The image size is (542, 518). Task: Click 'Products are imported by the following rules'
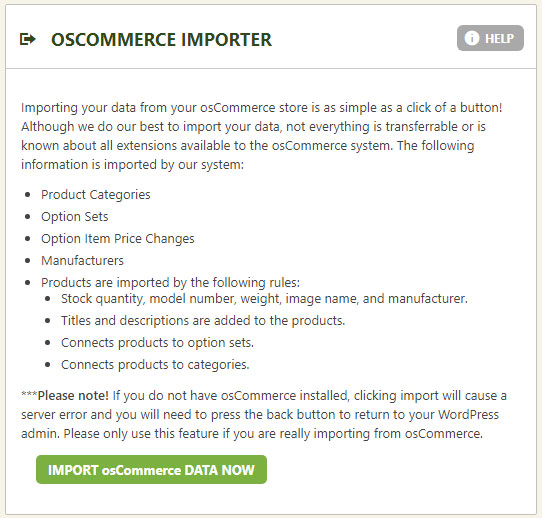170,283
